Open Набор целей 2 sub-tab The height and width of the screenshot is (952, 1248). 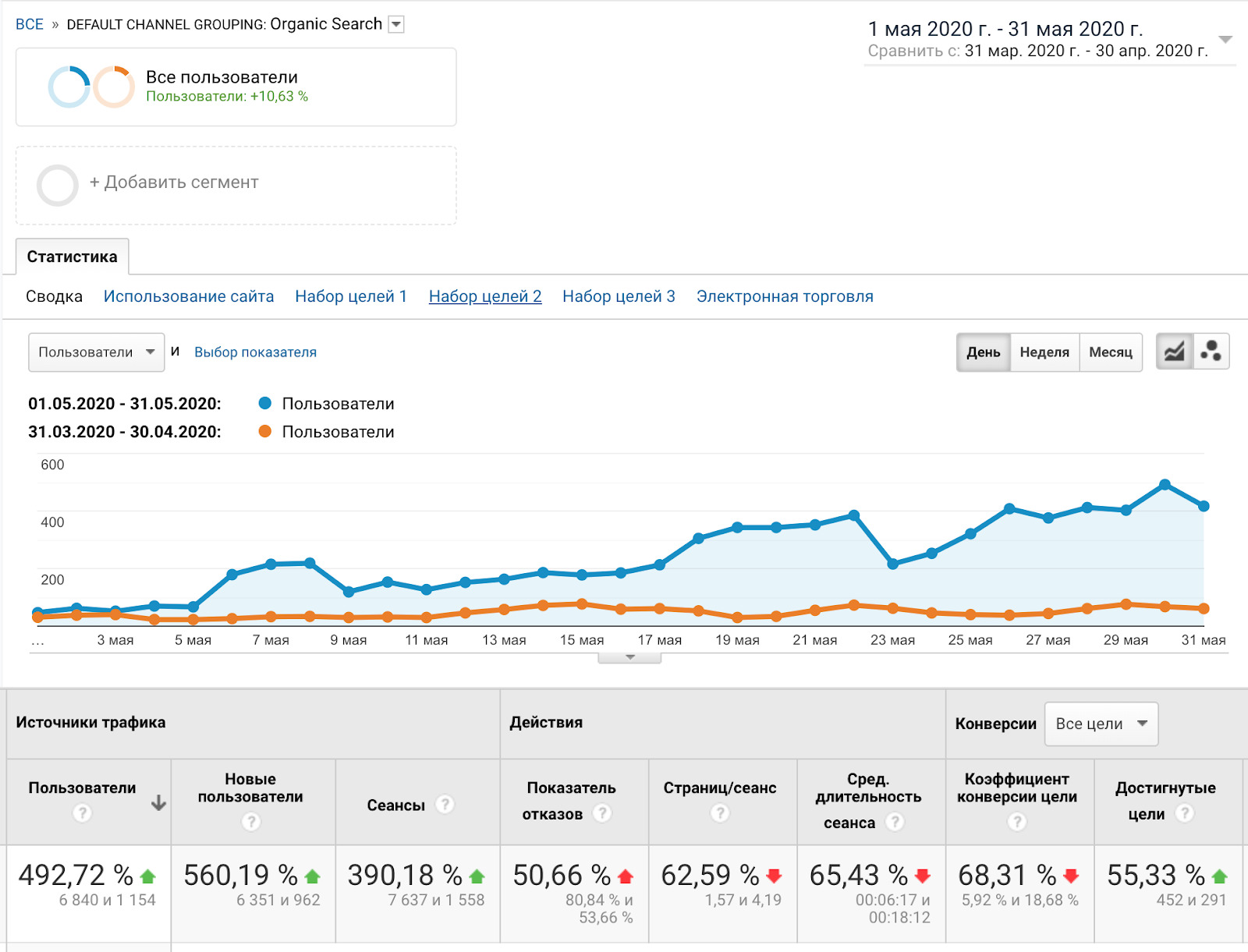pos(485,296)
